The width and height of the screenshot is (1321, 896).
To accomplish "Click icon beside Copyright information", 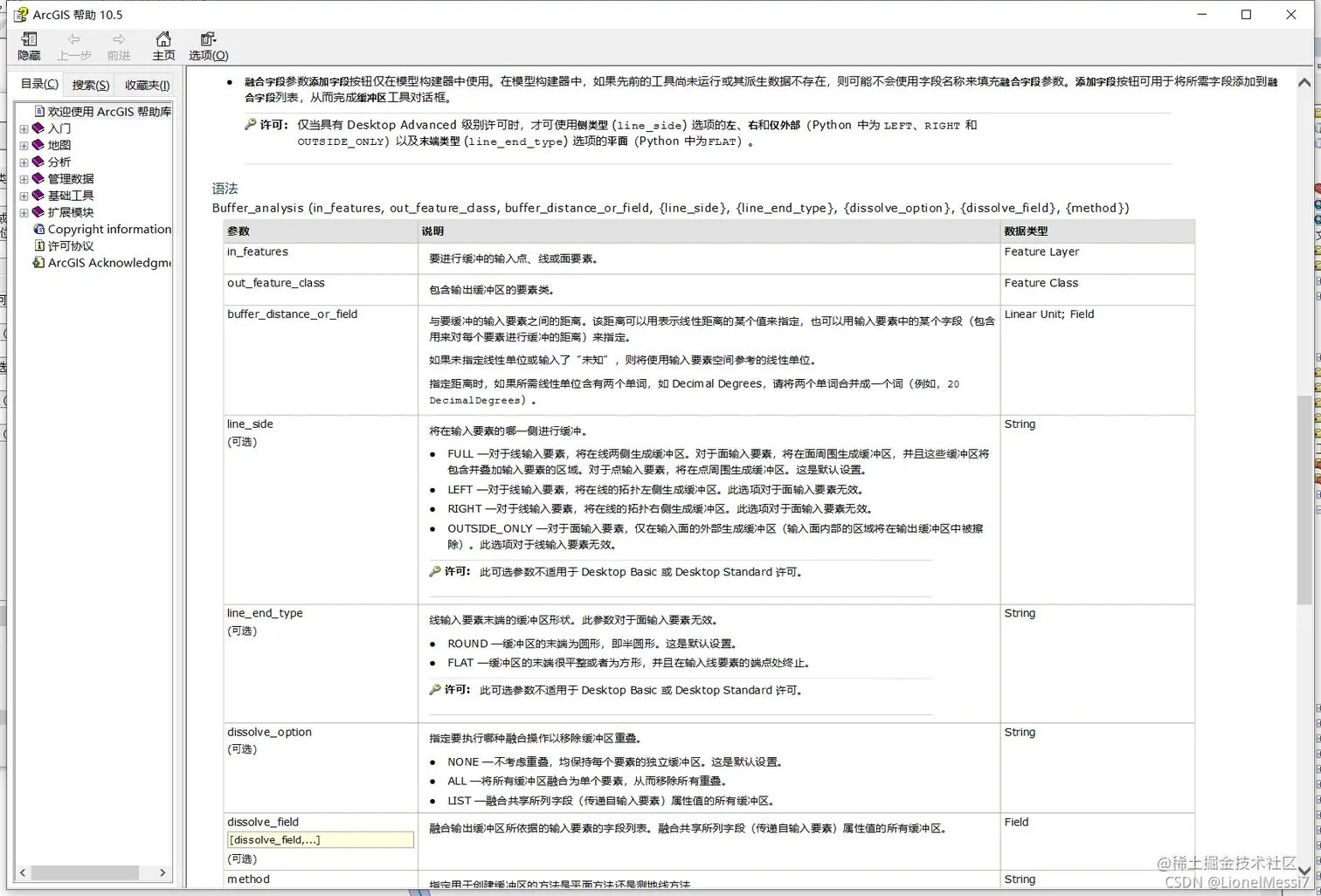I will pos(39,229).
